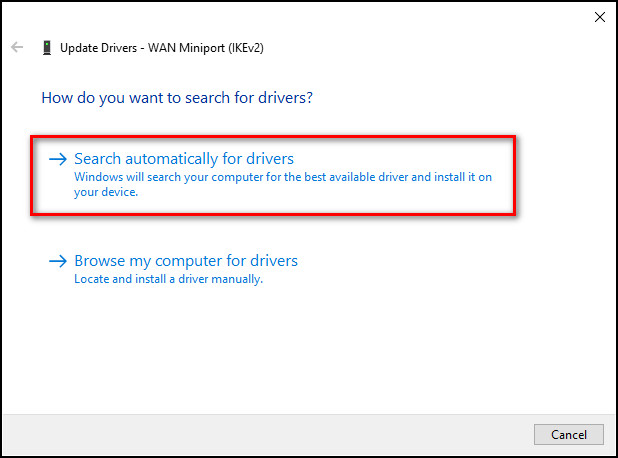Click 'Windows will search your computer' description text
618x458 pixels.
pos(283,184)
